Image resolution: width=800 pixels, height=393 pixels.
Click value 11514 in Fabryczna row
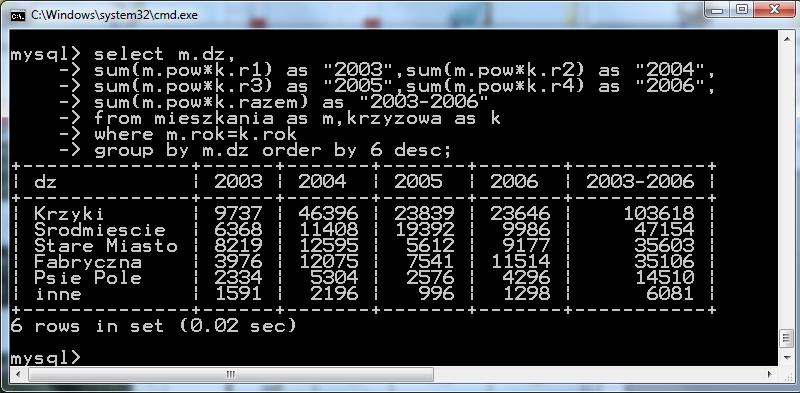click(x=520, y=262)
